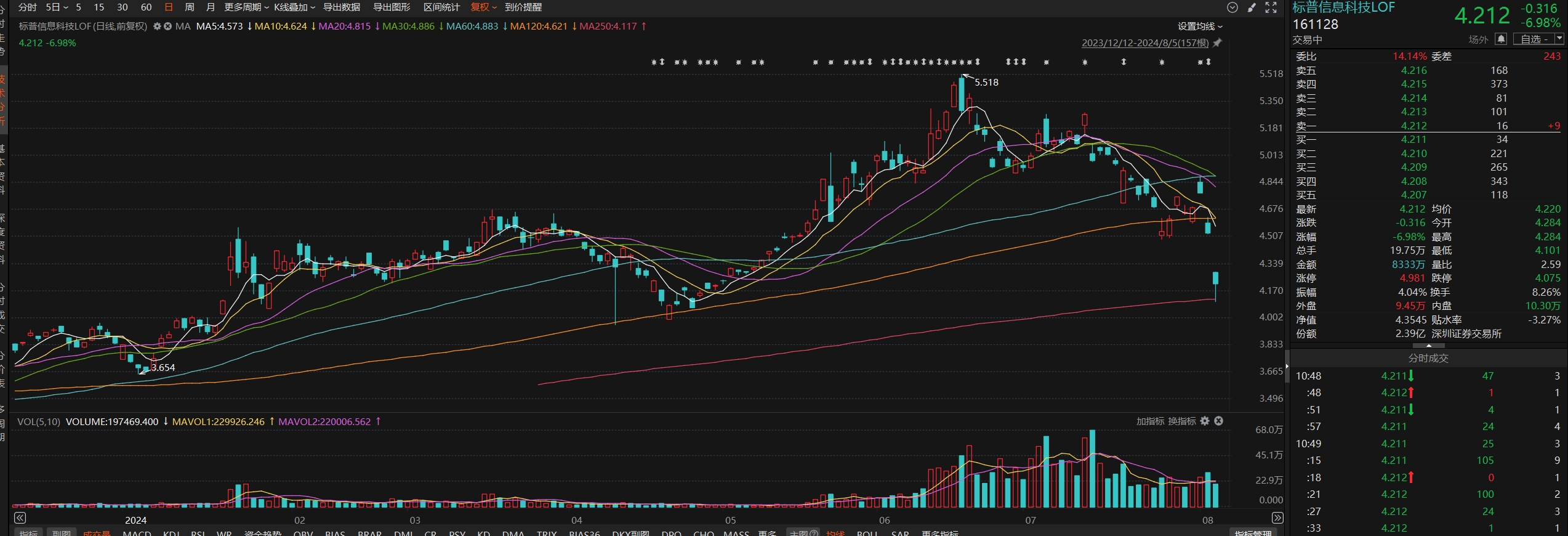
Task: Click the 10:49 trade row at 4.211
Action: point(1428,444)
